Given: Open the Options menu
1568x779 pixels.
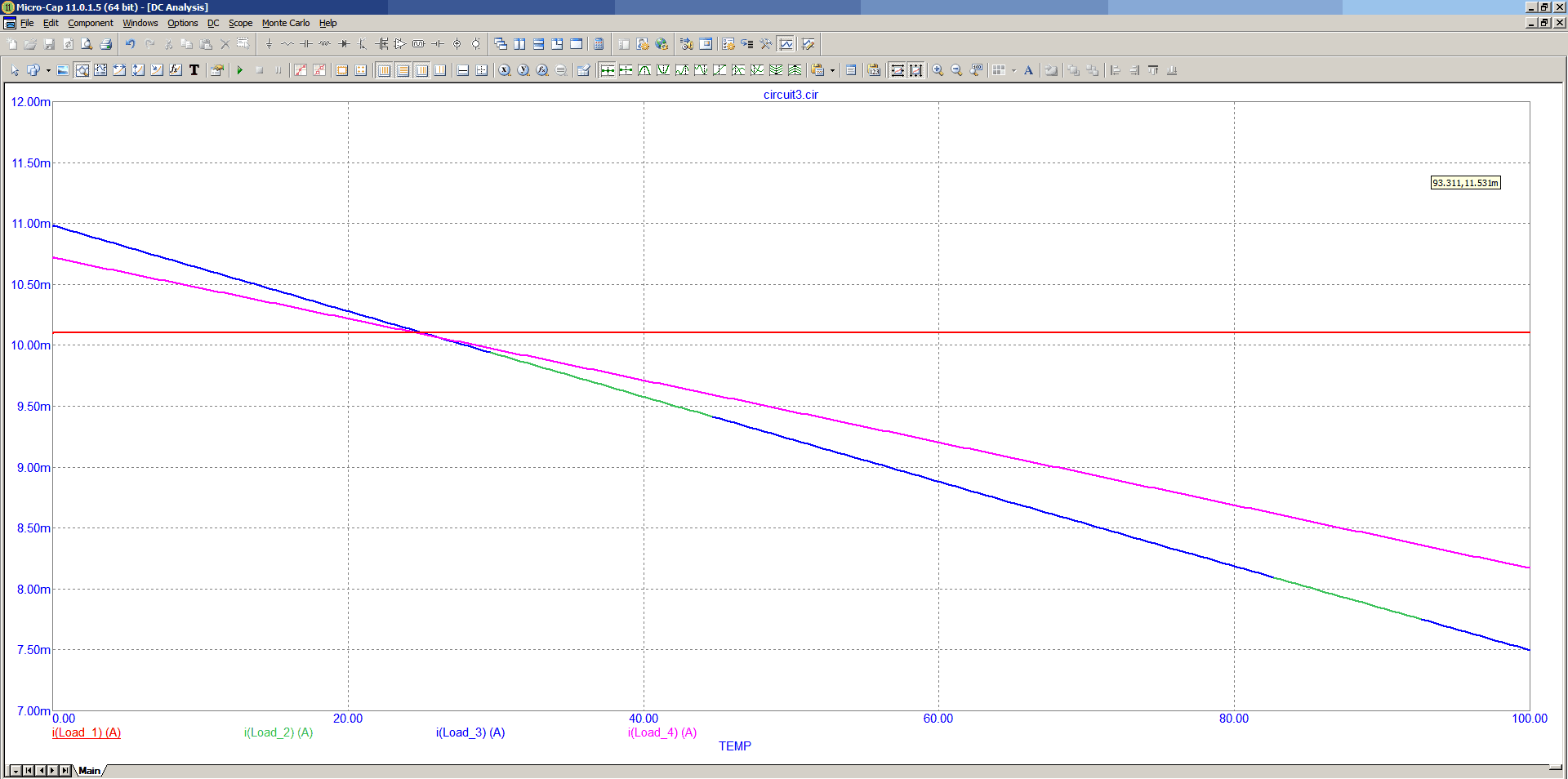Looking at the screenshot, I should click(x=183, y=23).
